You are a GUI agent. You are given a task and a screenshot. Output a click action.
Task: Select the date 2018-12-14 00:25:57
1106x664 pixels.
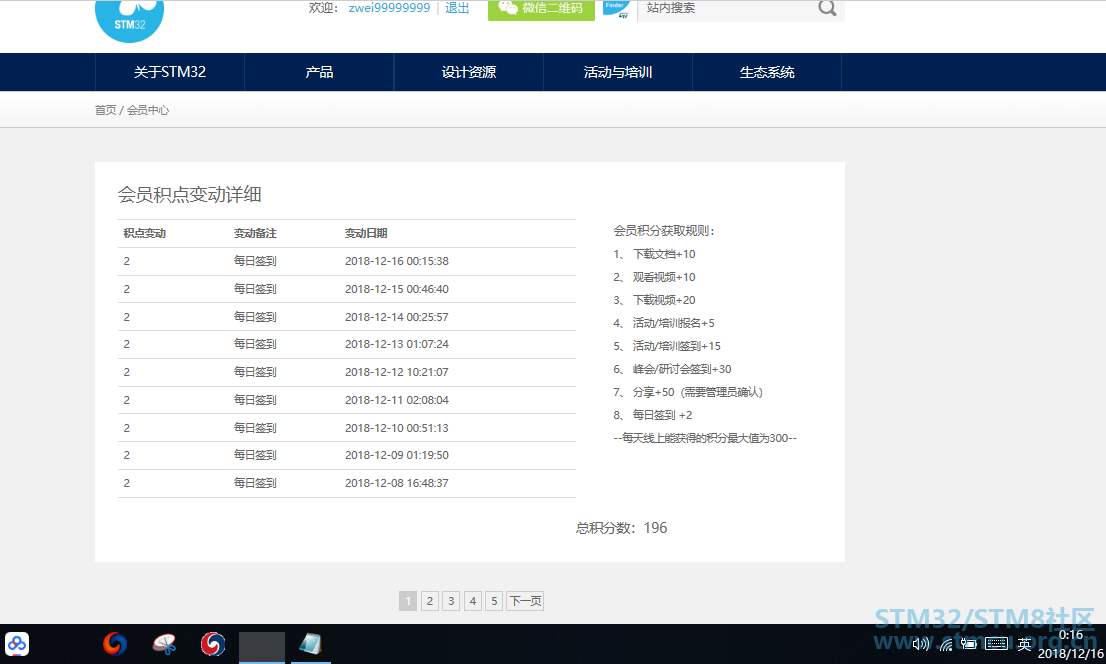(396, 318)
